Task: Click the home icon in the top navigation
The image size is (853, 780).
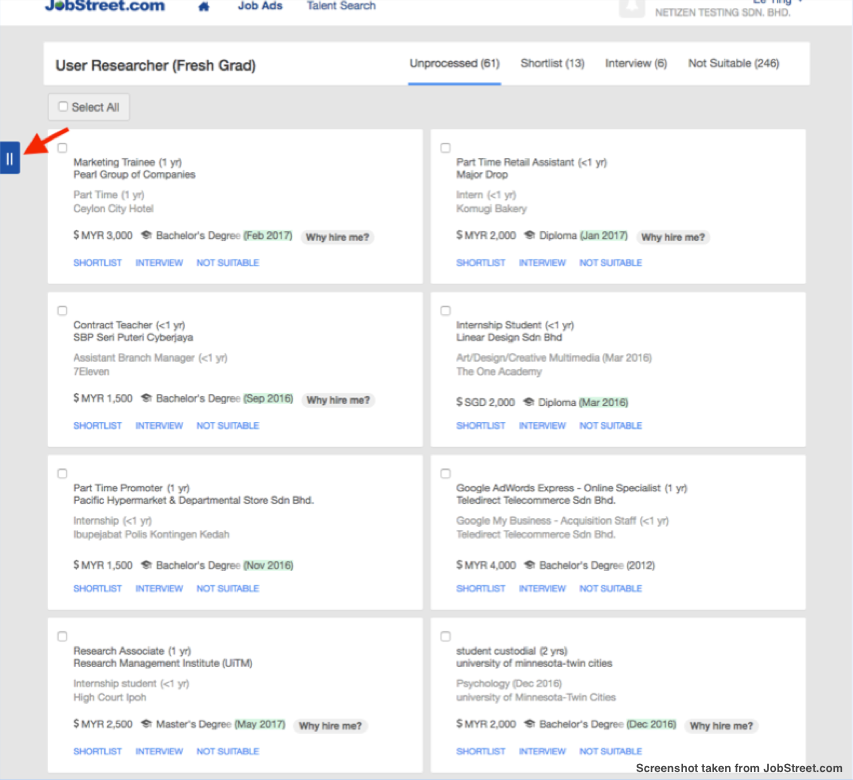Action: click(x=203, y=6)
